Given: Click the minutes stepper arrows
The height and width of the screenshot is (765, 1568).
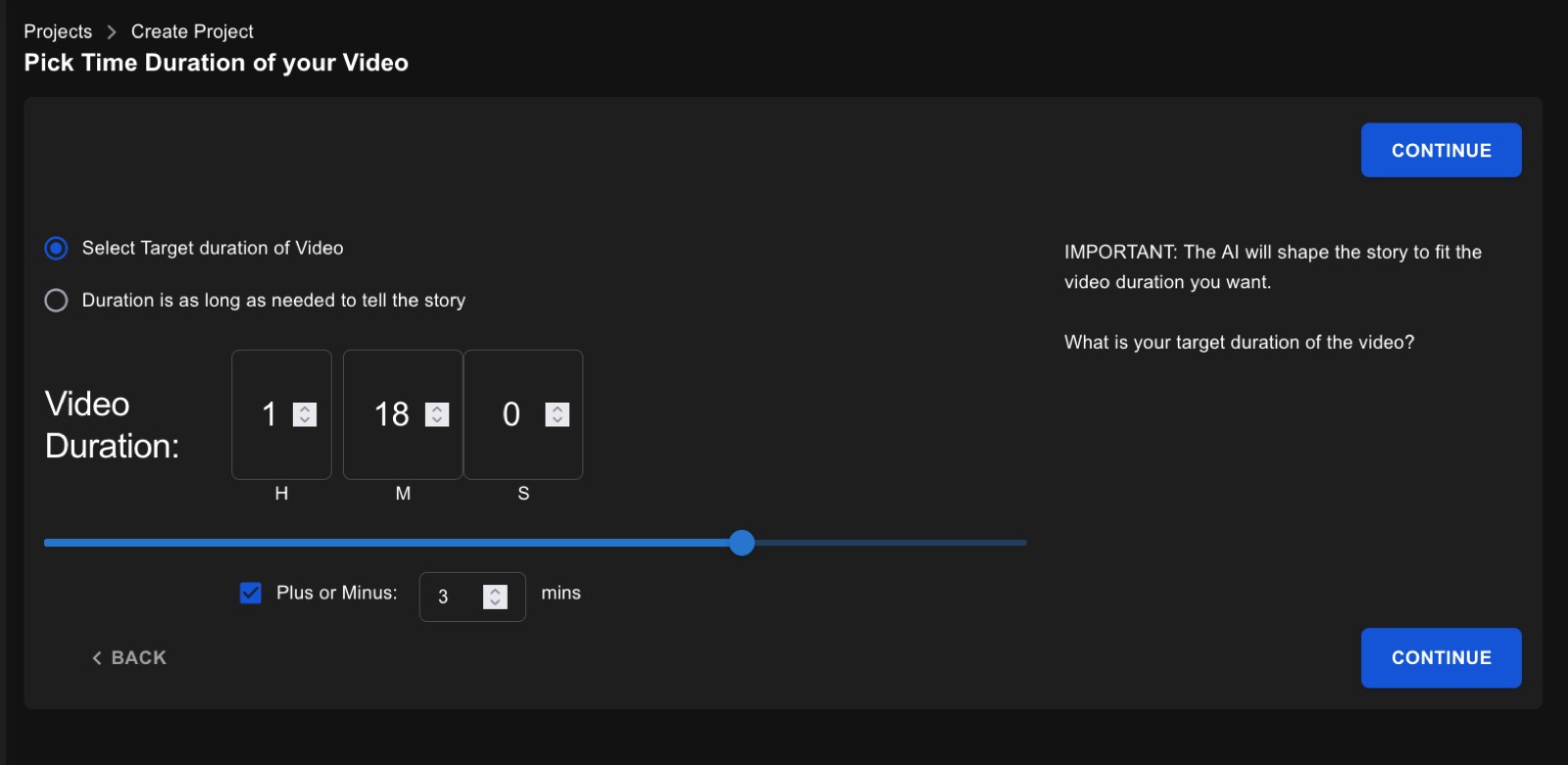Looking at the screenshot, I should click(x=437, y=414).
